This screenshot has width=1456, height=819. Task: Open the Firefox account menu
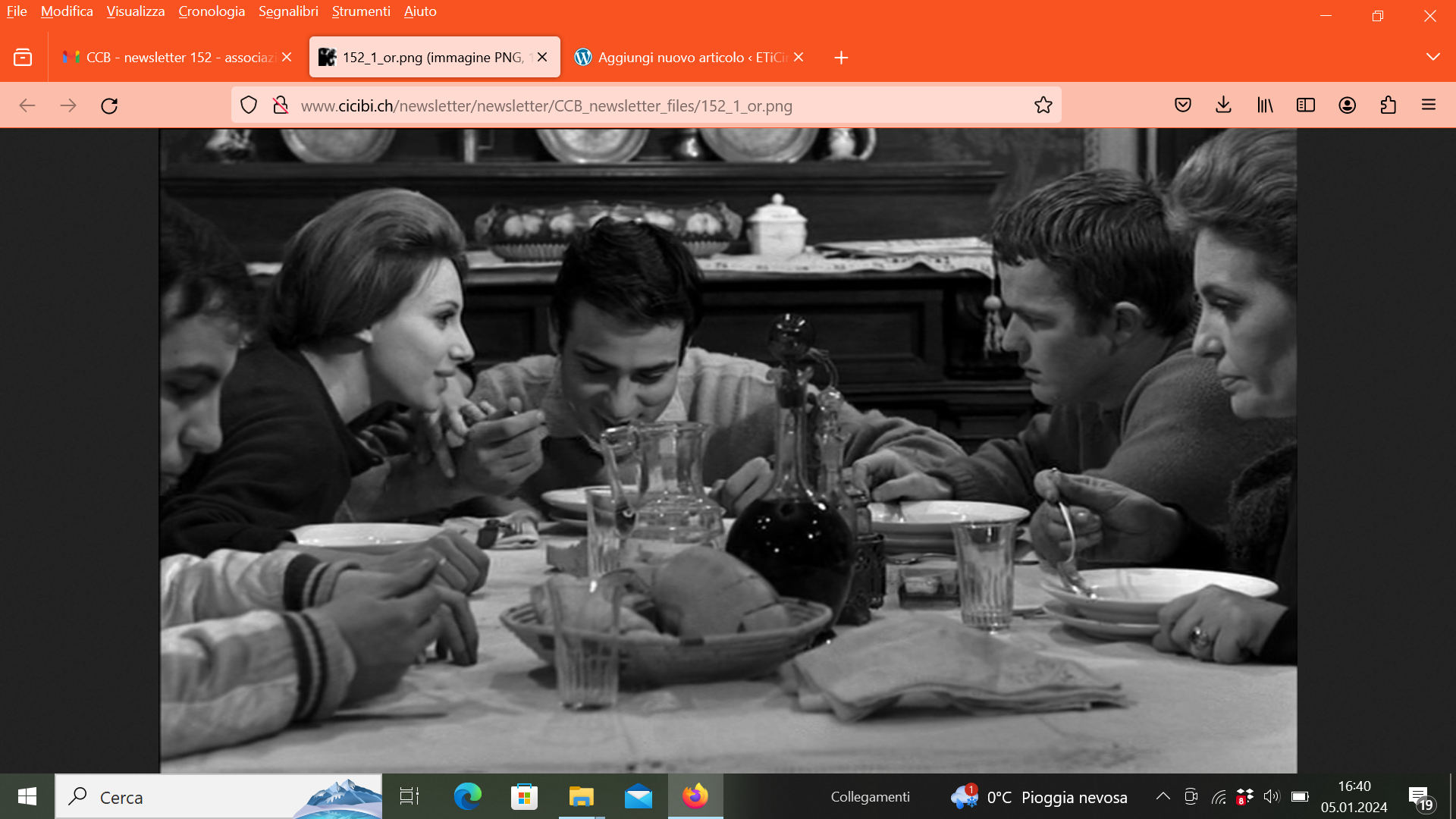tap(1347, 105)
